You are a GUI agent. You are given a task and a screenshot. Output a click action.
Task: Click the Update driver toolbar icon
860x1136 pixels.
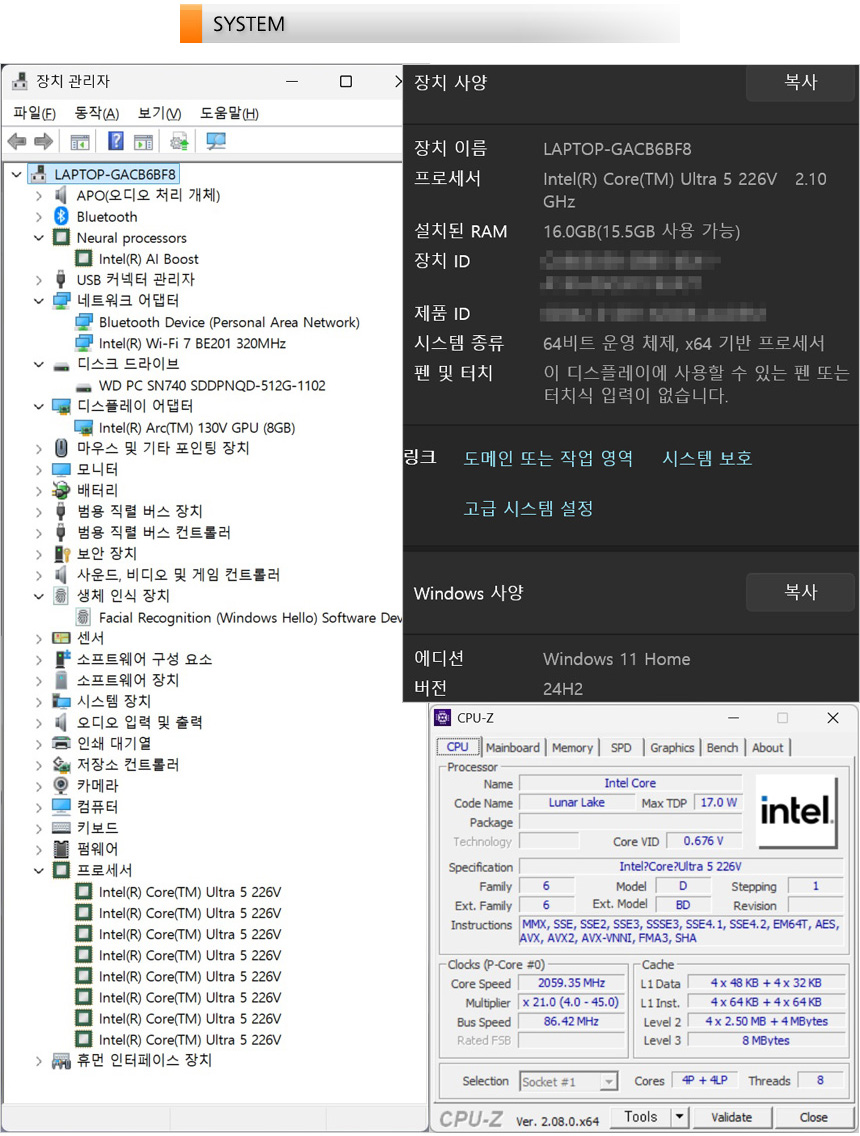[x=180, y=142]
